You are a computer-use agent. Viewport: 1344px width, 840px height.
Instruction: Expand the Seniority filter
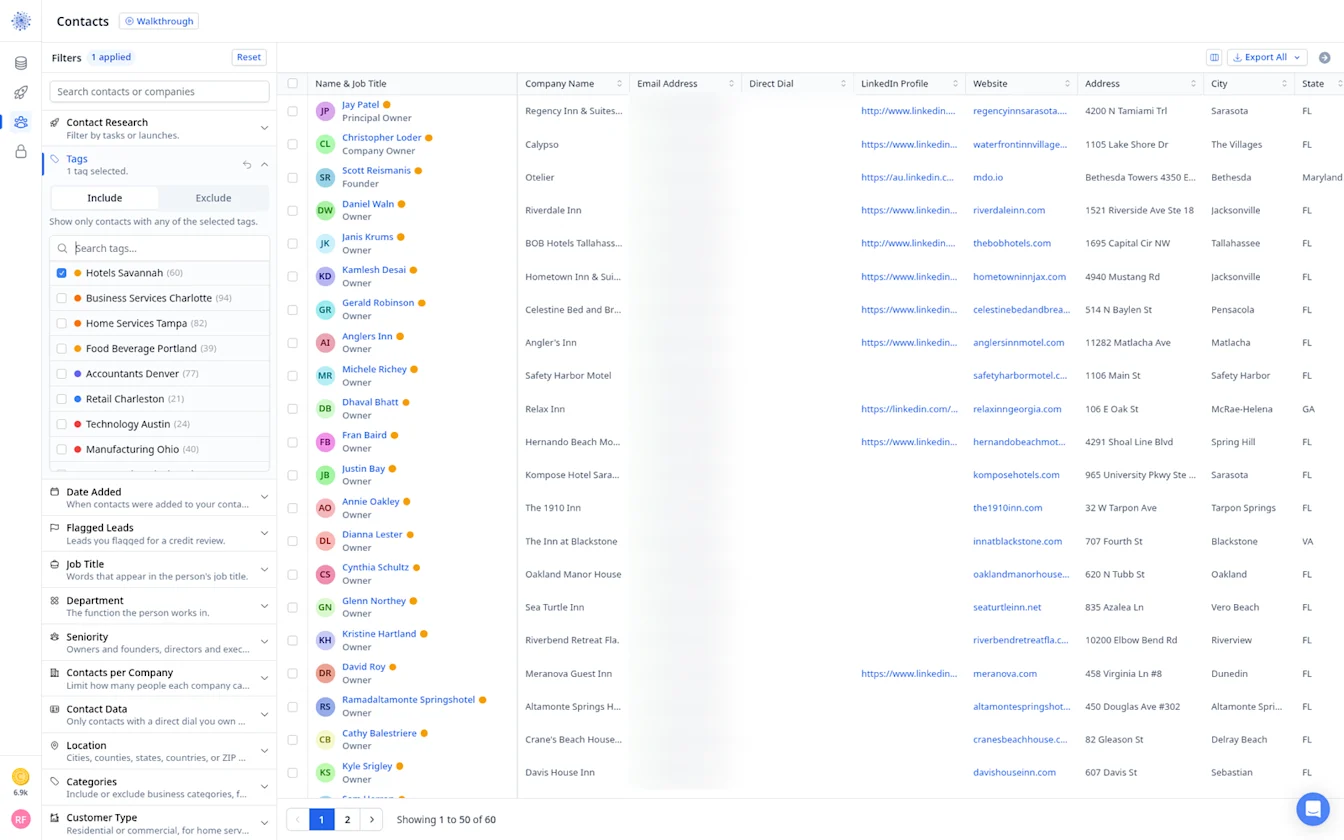click(x=159, y=642)
